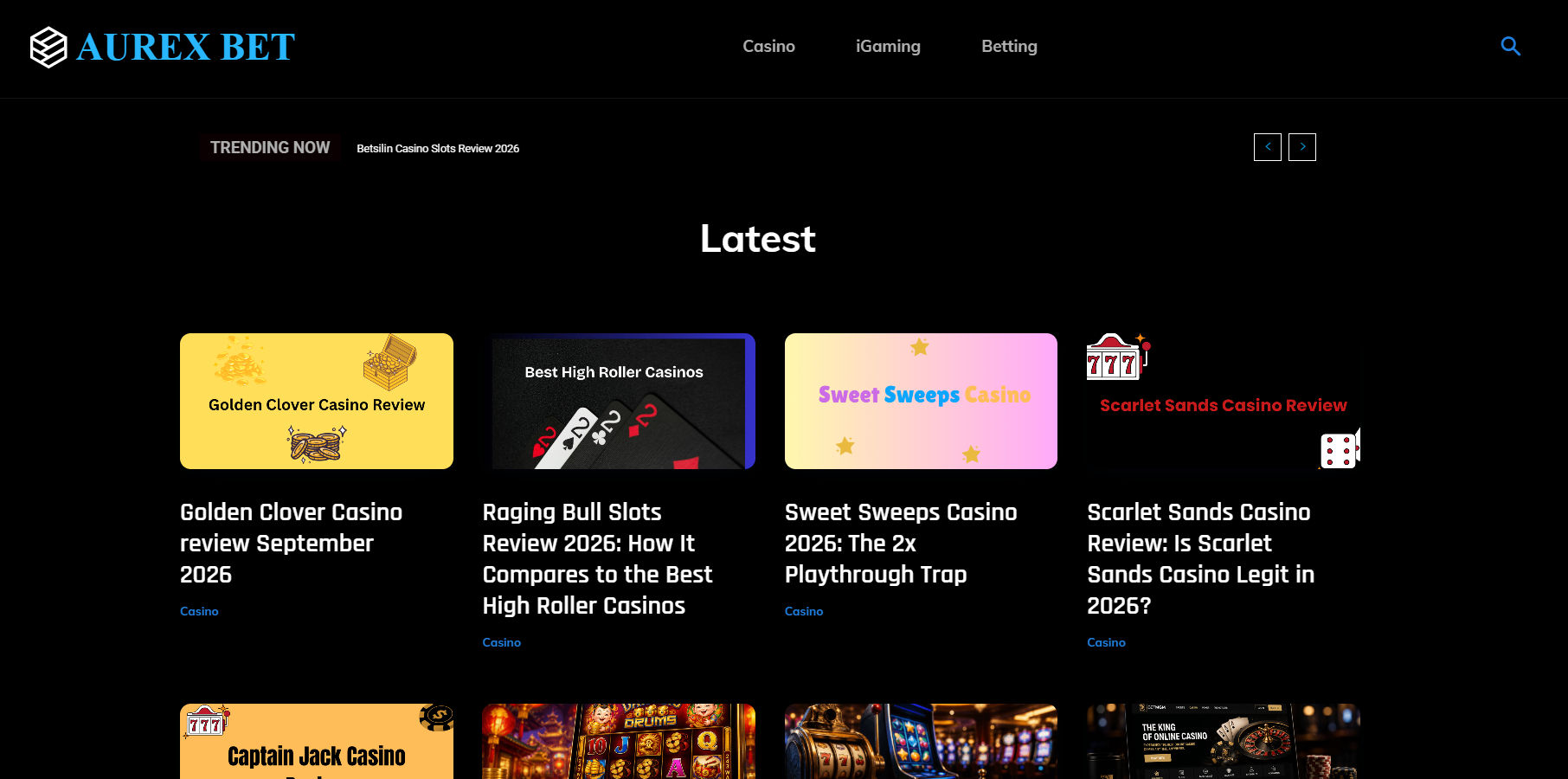Open Golden Clover Casino Review thumbnail
Viewport: 1568px width, 779px height.
317,401
